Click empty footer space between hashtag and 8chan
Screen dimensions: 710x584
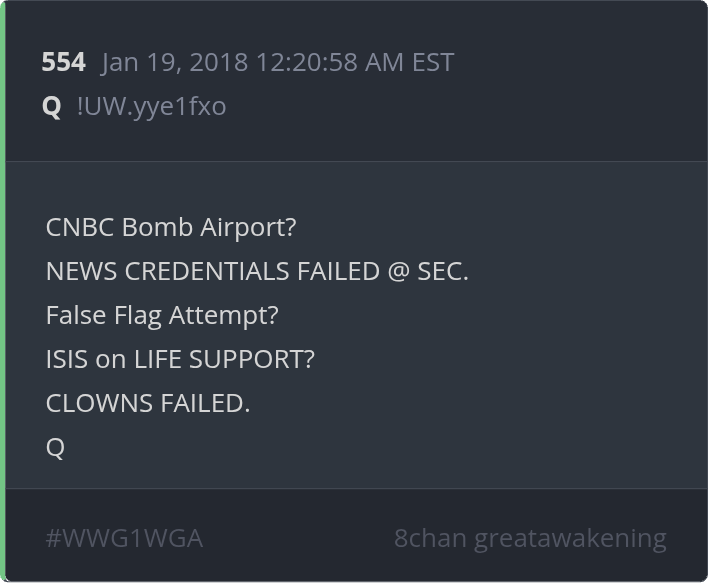pos(298,539)
